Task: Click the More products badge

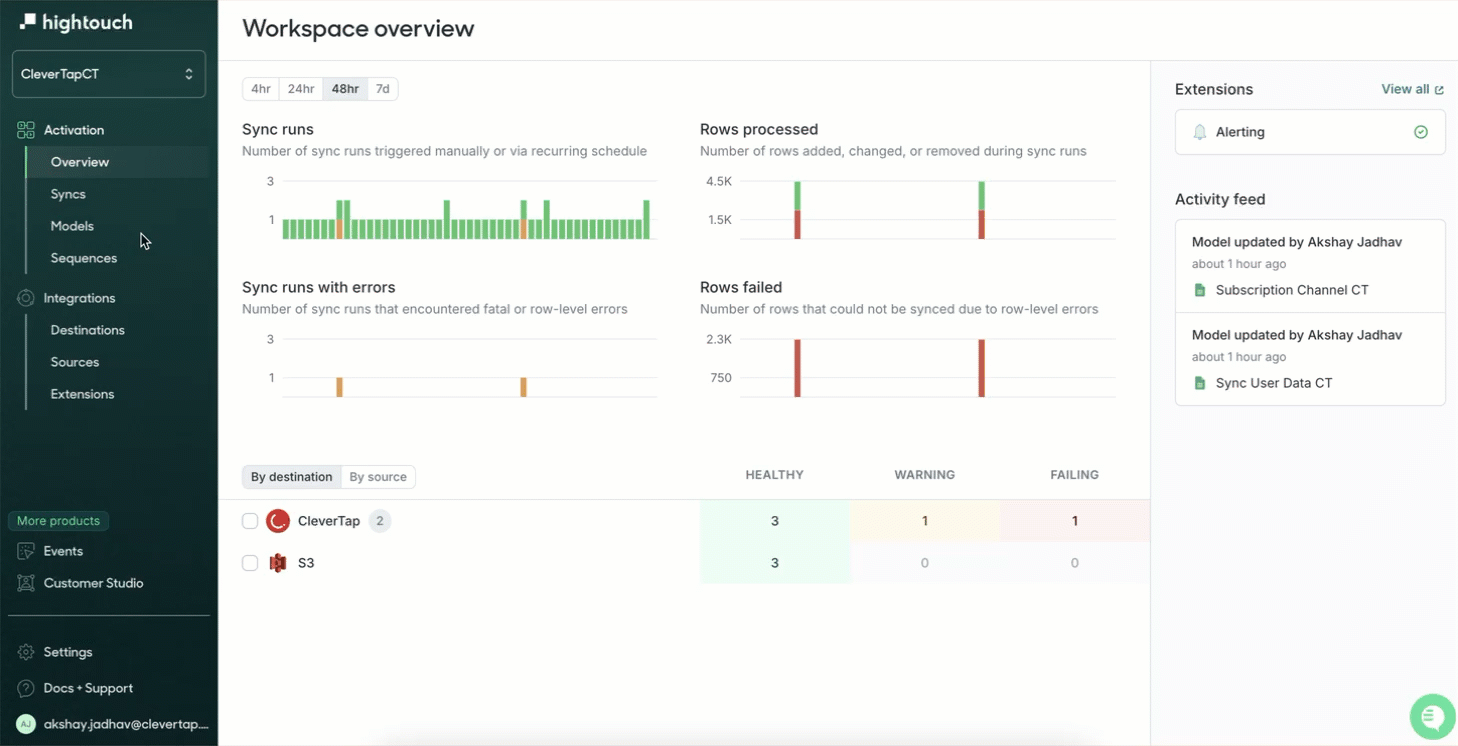Action: click(x=58, y=521)
